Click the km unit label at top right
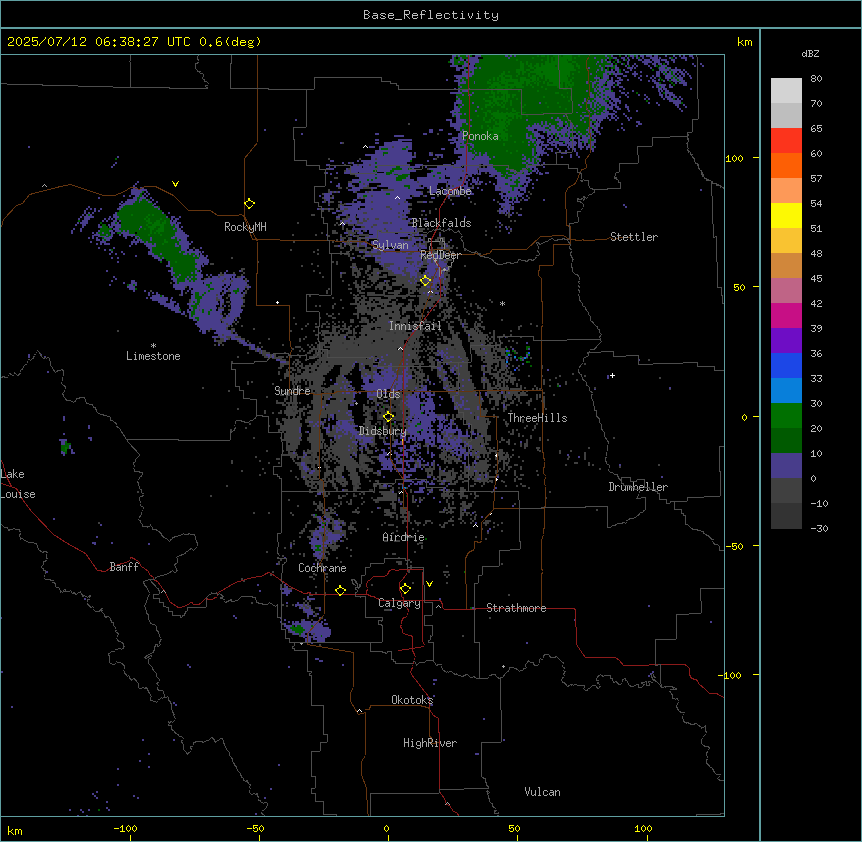Screen dimensions: 862x842 [745, 42]
